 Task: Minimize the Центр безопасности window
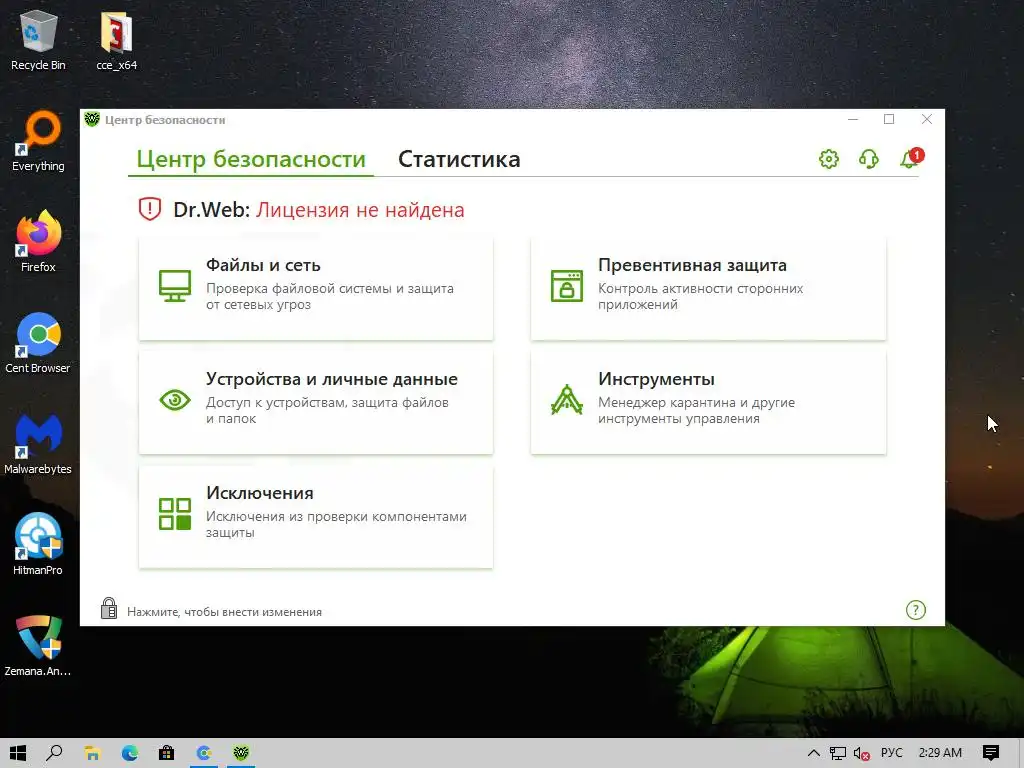coord(853,119)
